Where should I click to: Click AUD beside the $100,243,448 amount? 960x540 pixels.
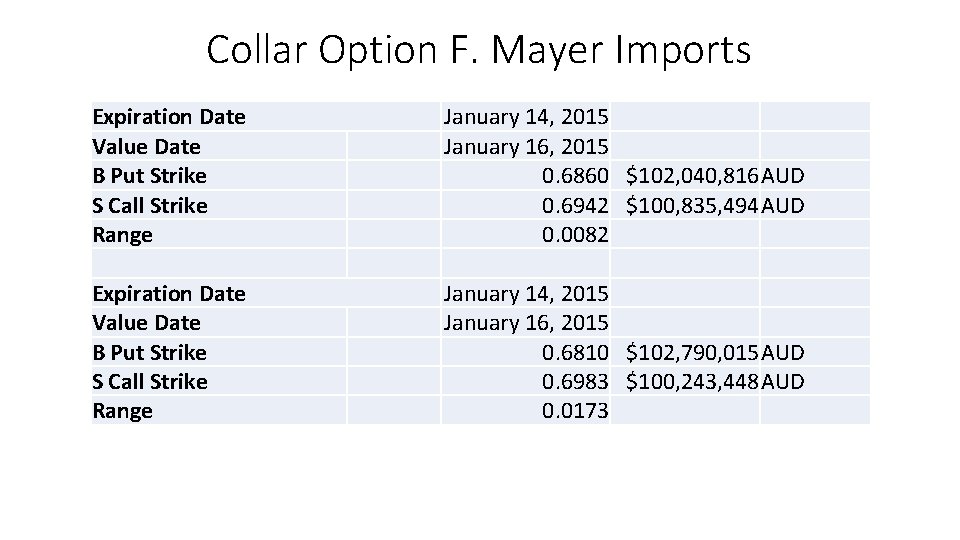pos(783,382)
